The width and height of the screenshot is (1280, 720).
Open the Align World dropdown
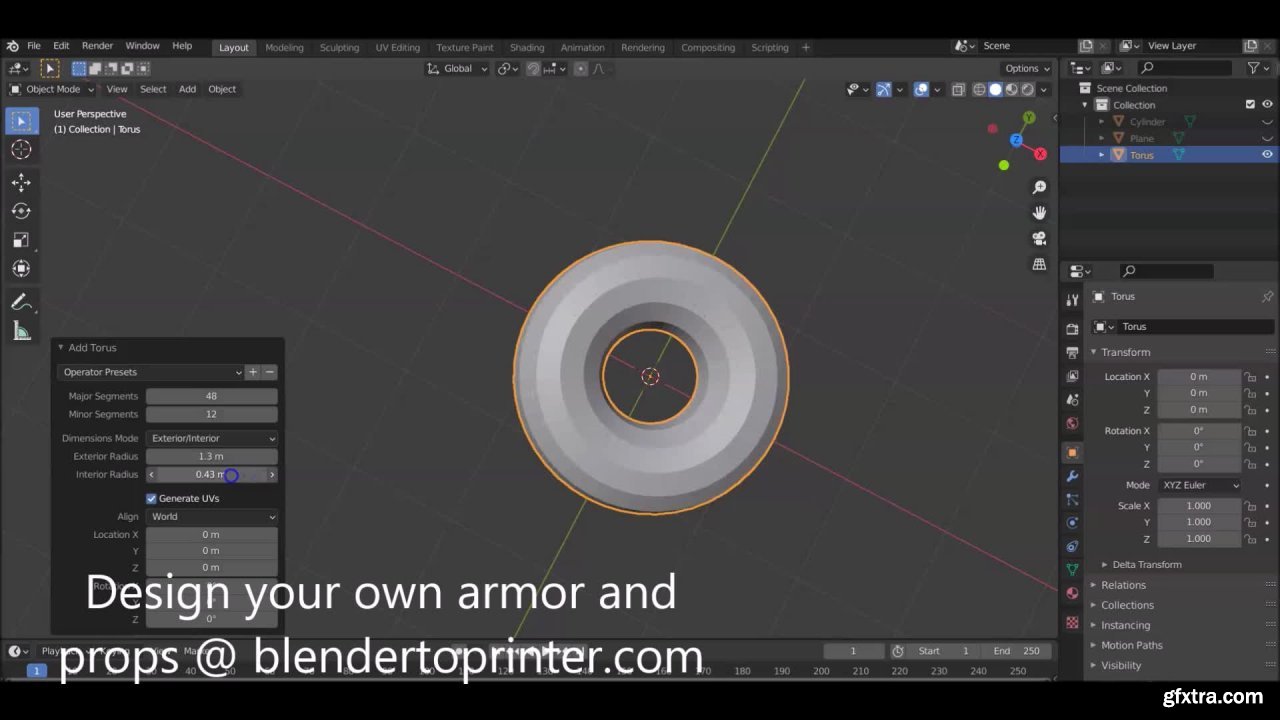(x=212, y=517)
